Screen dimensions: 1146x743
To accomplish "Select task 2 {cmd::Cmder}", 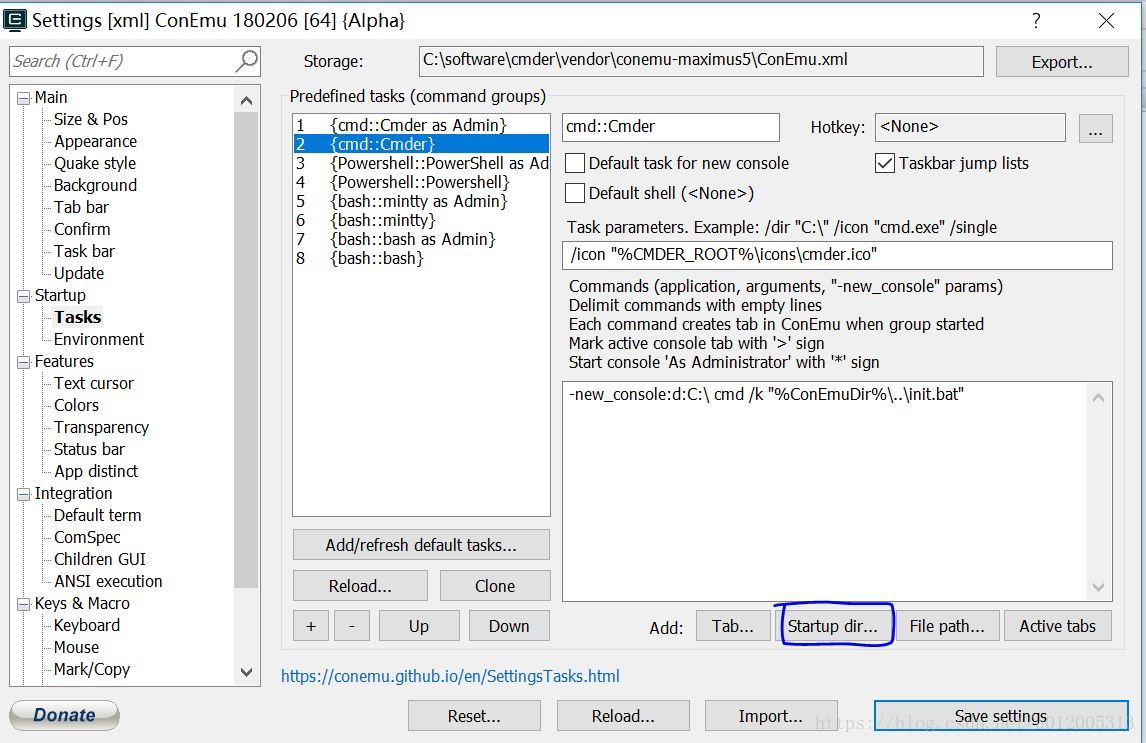I will [421, 144].
